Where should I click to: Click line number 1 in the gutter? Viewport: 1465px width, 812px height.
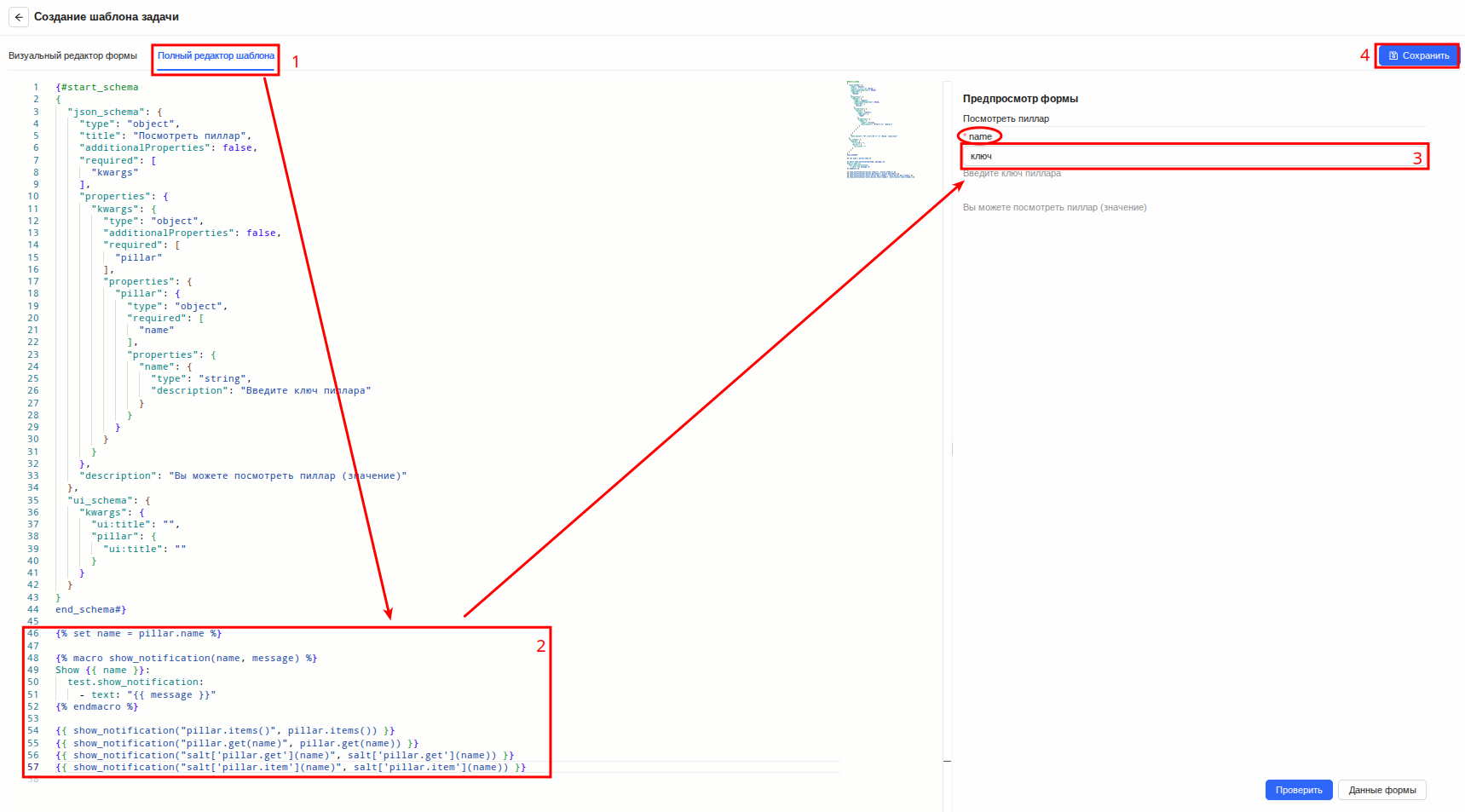[36, 87]
